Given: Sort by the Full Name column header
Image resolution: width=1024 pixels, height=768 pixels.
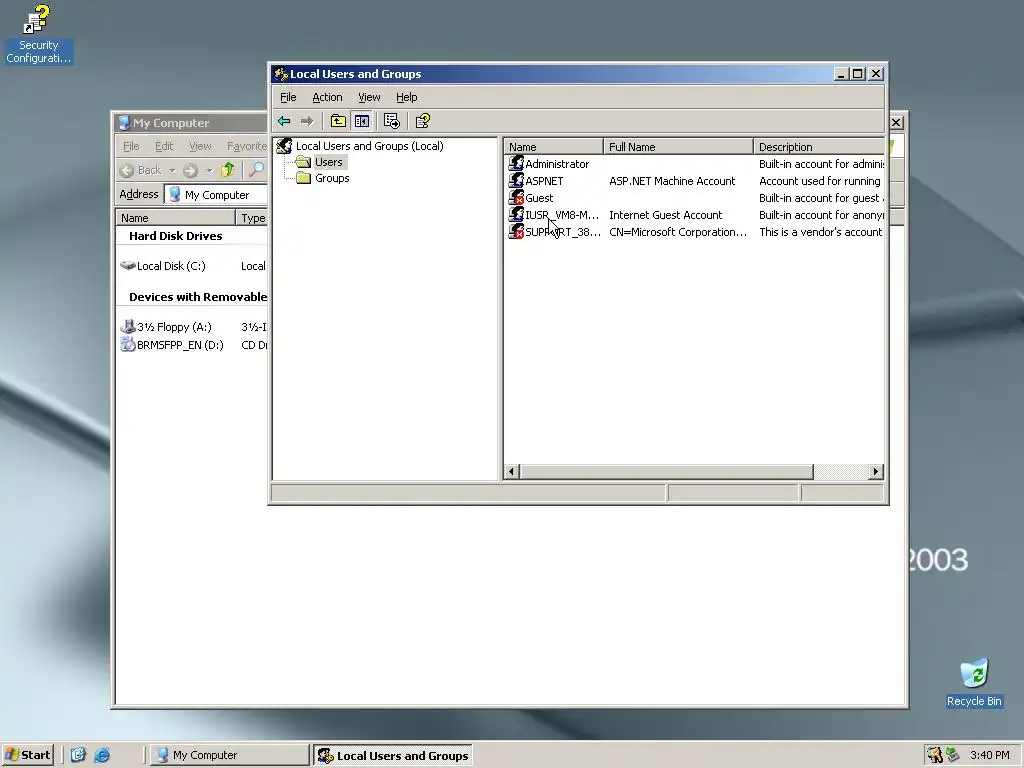Looking at the screenshot, I should coord(678,147).
